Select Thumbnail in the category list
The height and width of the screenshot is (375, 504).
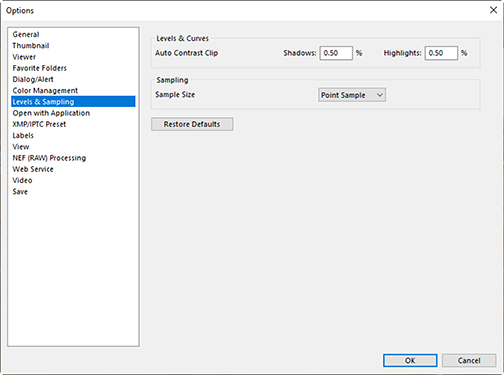click(x=31, y=46)
